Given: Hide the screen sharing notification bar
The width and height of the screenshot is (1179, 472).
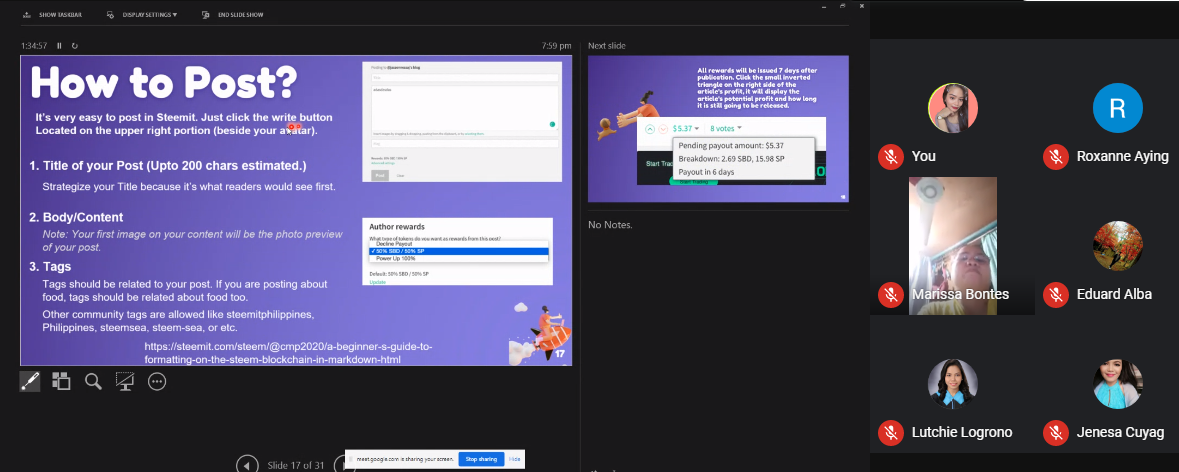Looking at the screenshot, I should [x=514, y=458].
